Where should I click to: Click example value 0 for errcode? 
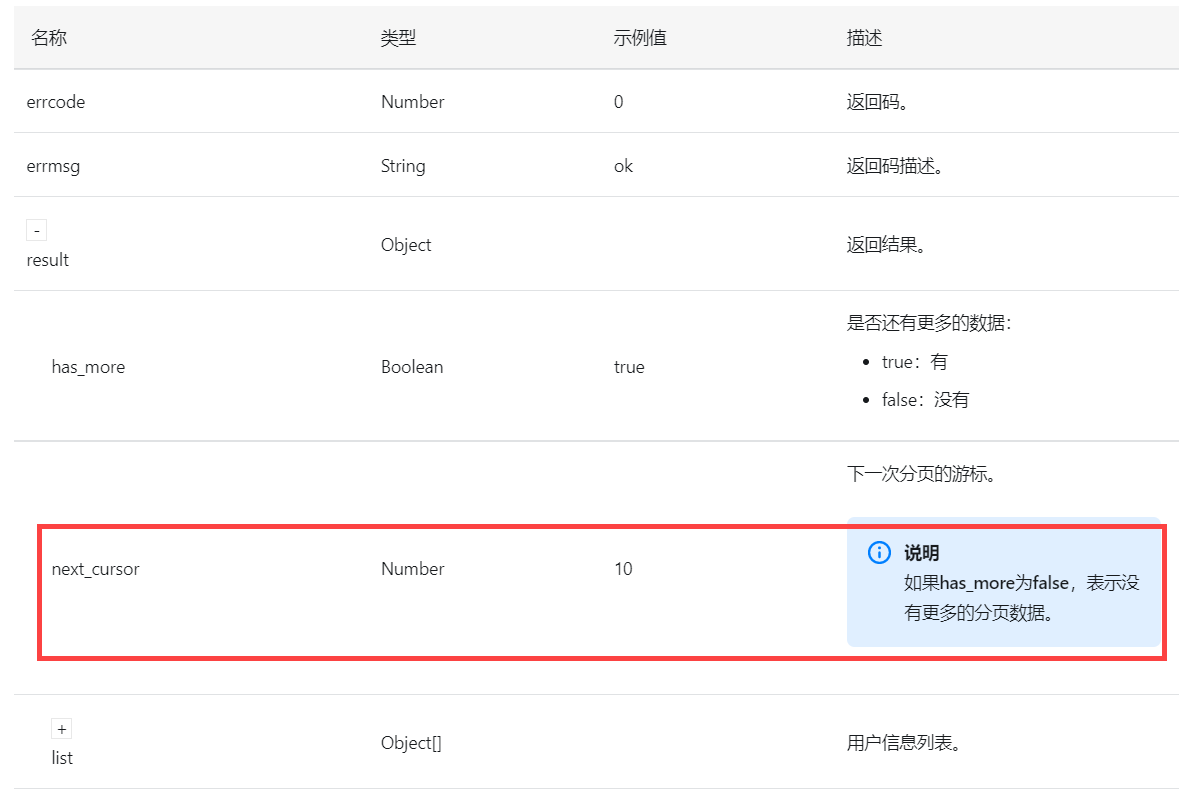coord(618,102)
